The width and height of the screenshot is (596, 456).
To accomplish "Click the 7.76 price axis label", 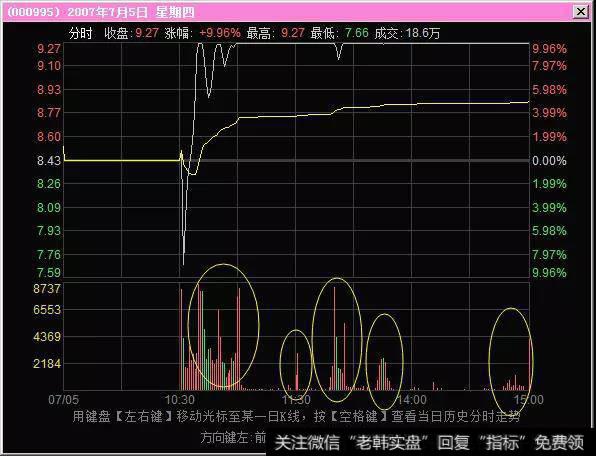I will pos(49,255).
